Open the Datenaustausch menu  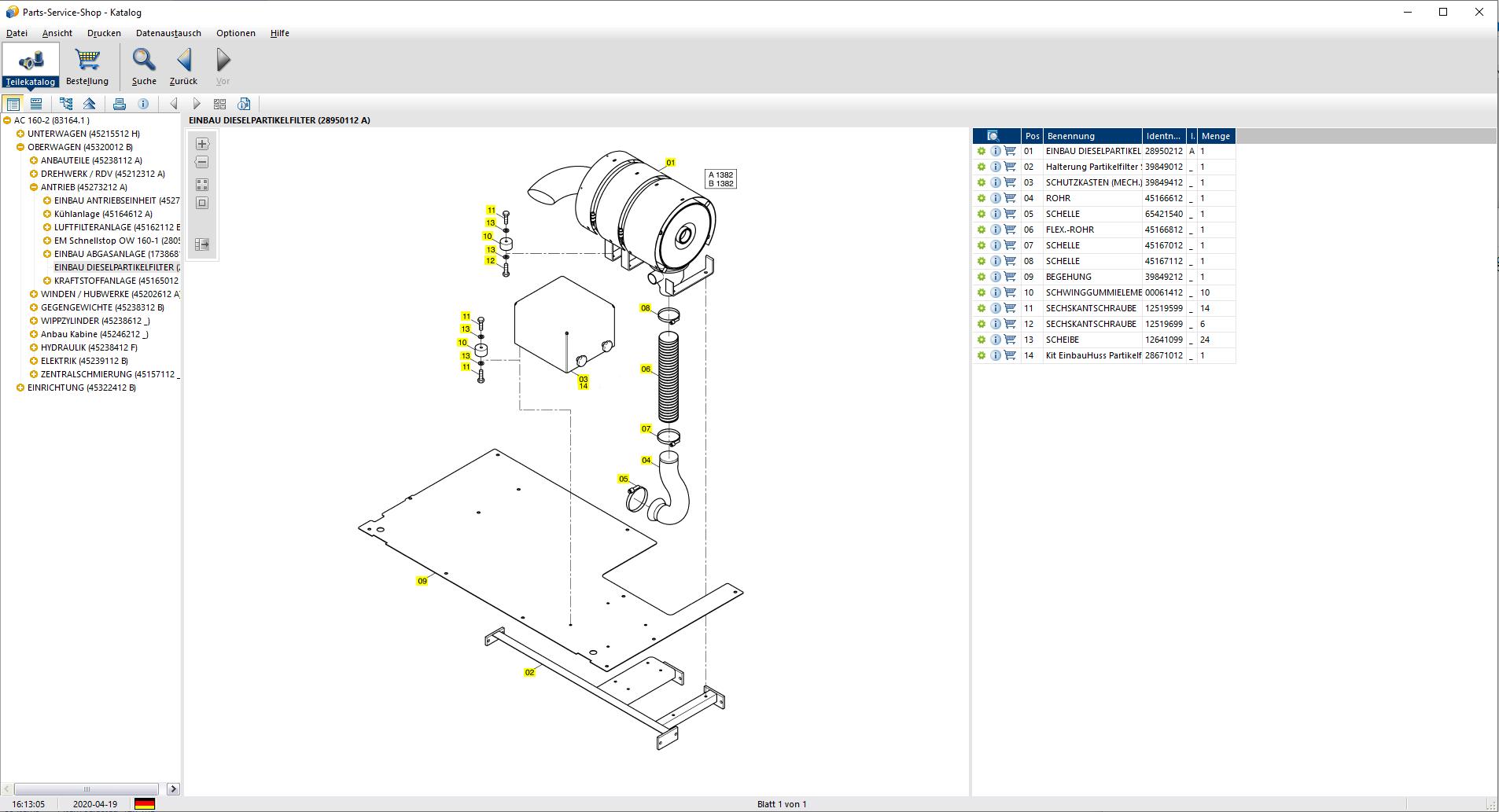[x=168, y=33]
